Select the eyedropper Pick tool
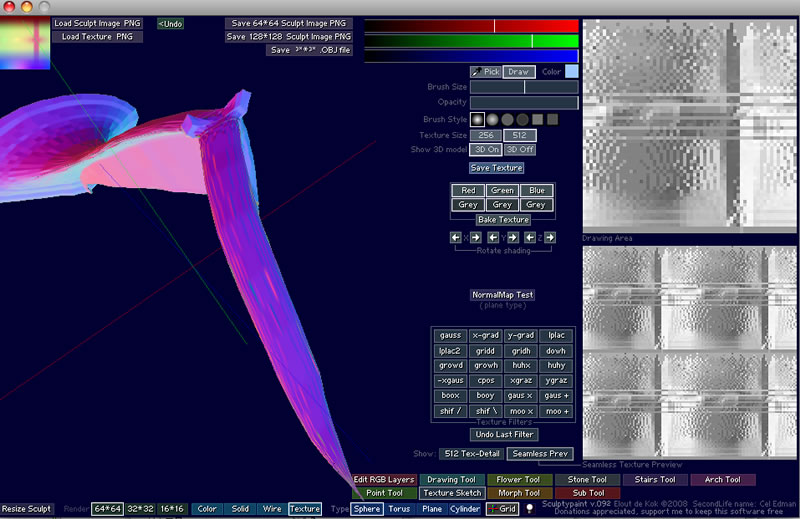The width and height of the screenshot is (800, 519). tap(485, 72)
